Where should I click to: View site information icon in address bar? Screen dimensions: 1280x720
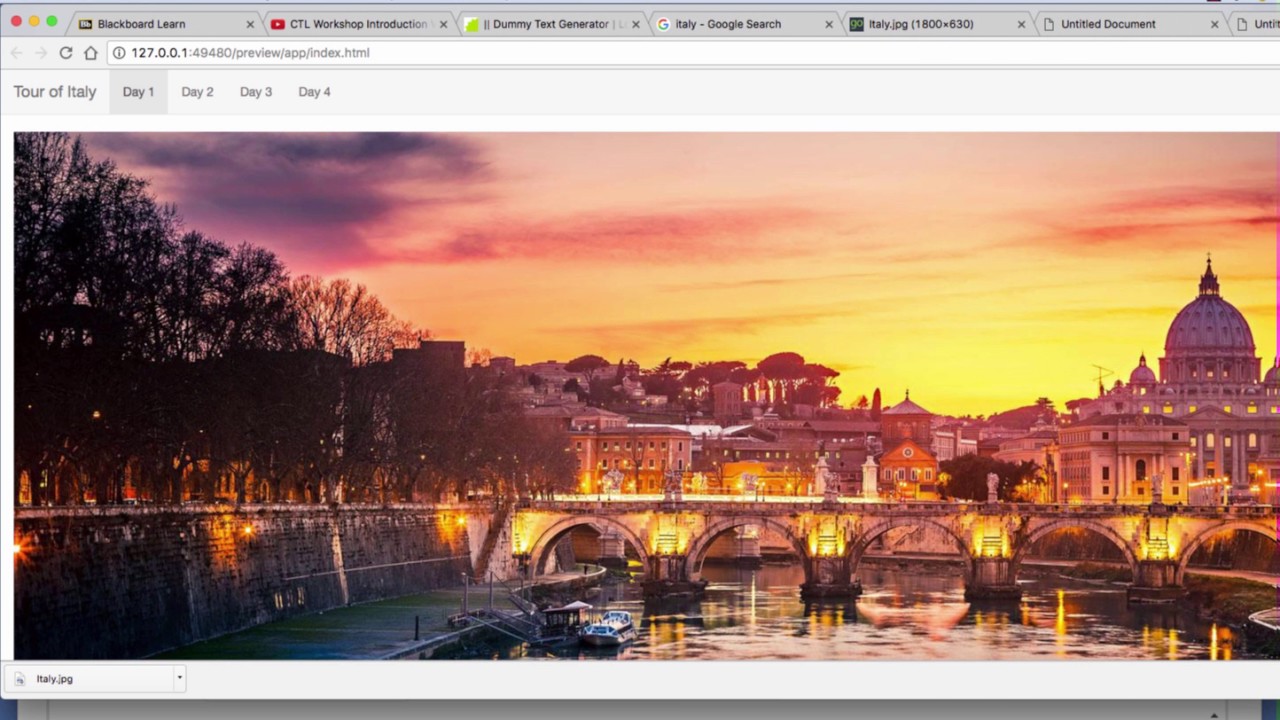point(119,53)
